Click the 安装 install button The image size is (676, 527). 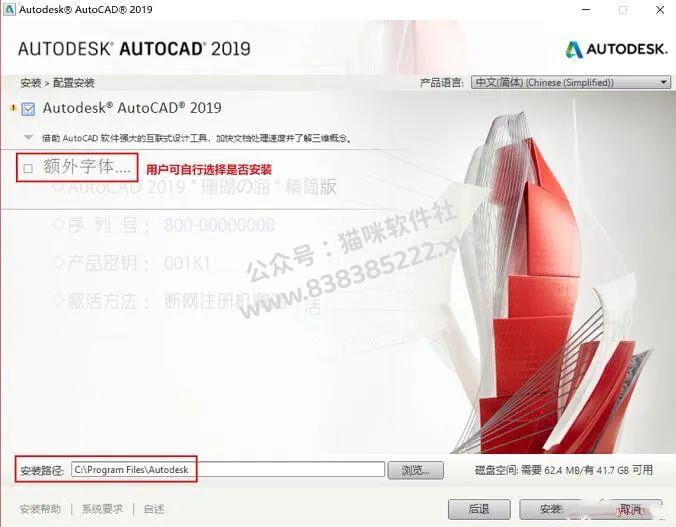click(x=551, y=509)
